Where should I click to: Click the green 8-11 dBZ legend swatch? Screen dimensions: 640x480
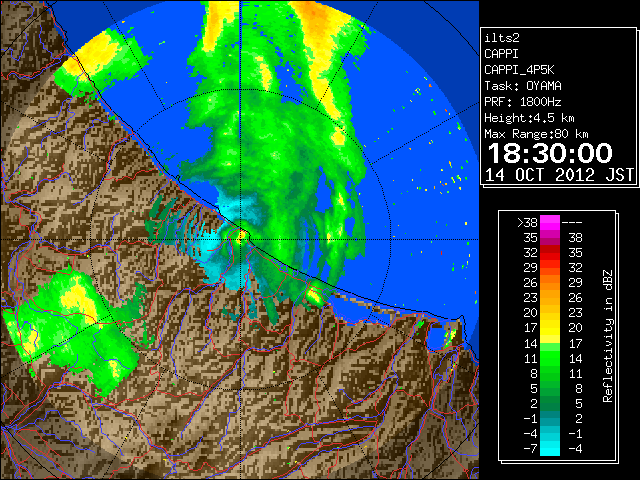550,373
